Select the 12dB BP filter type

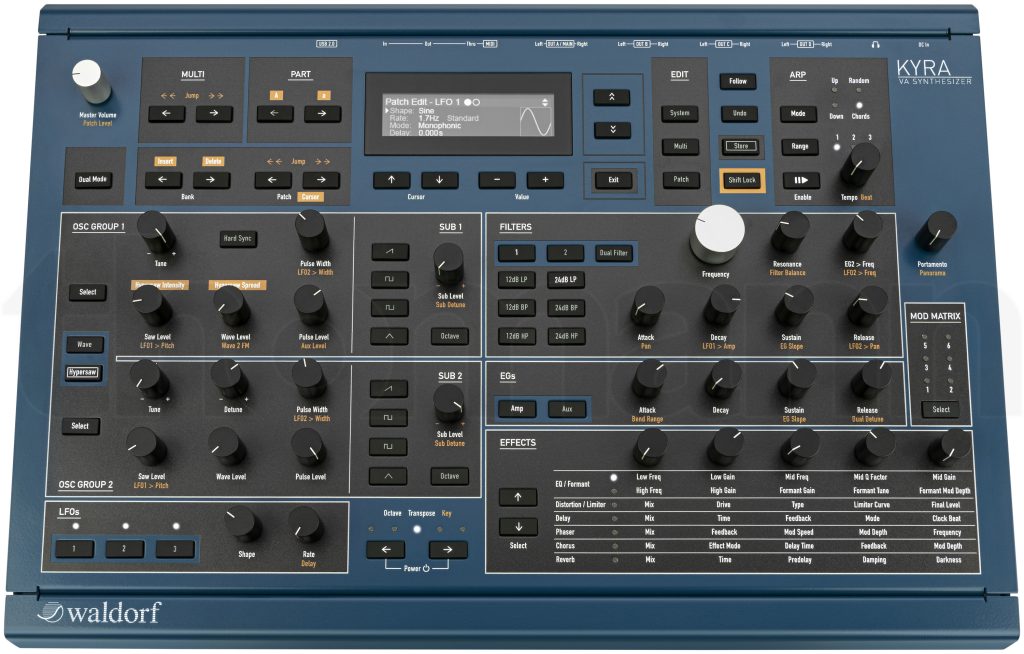tap(517, 308)
